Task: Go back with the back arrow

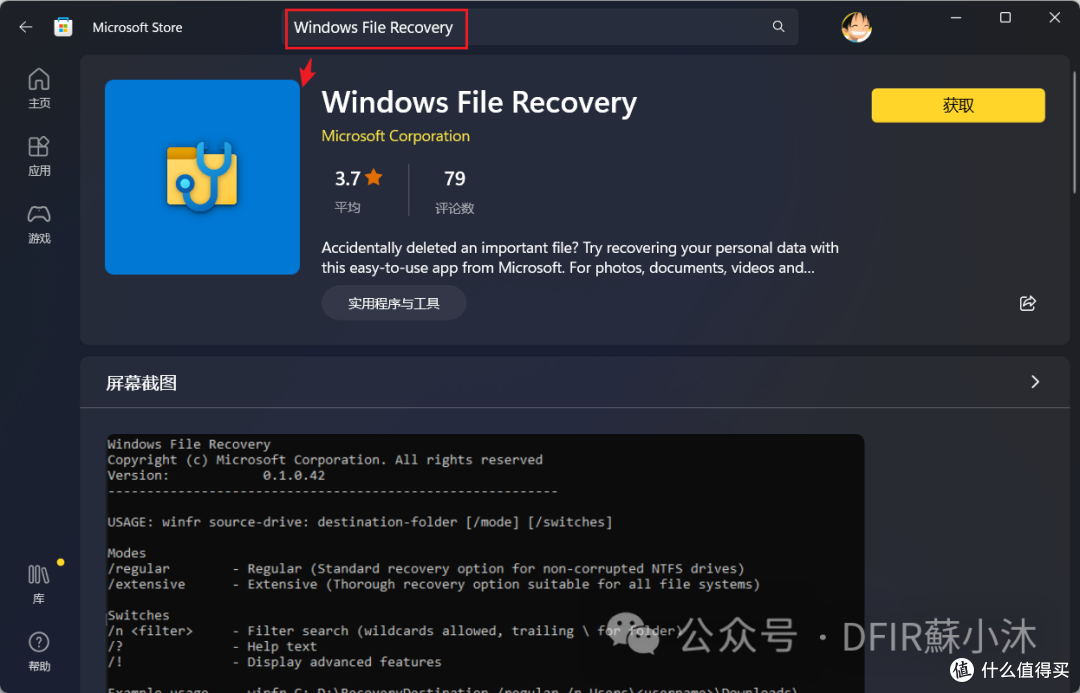Action: click(25, 27)
